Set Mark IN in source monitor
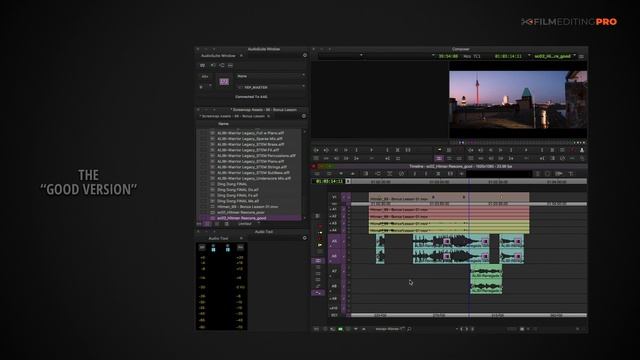Screen dimensions: 640x360 (356, 150)
